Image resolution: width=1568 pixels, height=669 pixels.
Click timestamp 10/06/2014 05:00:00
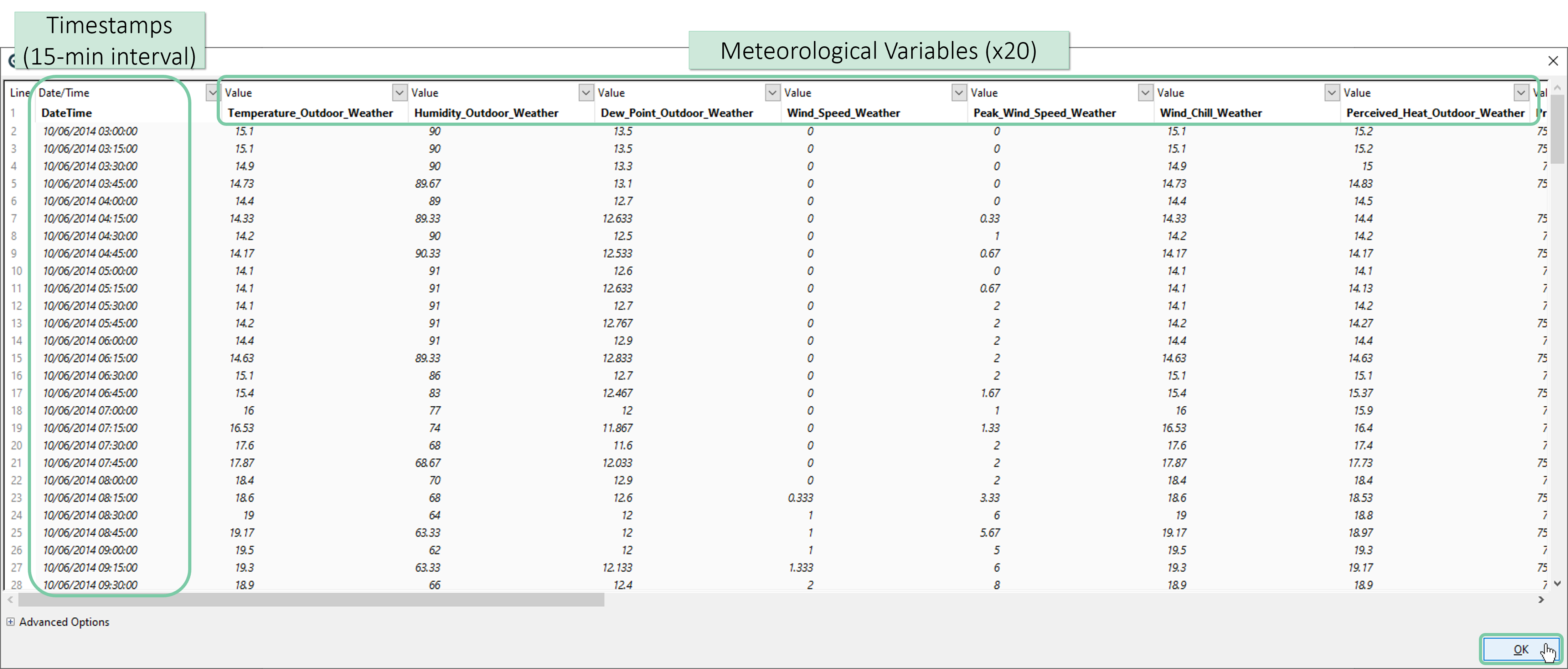click(90, 271)
